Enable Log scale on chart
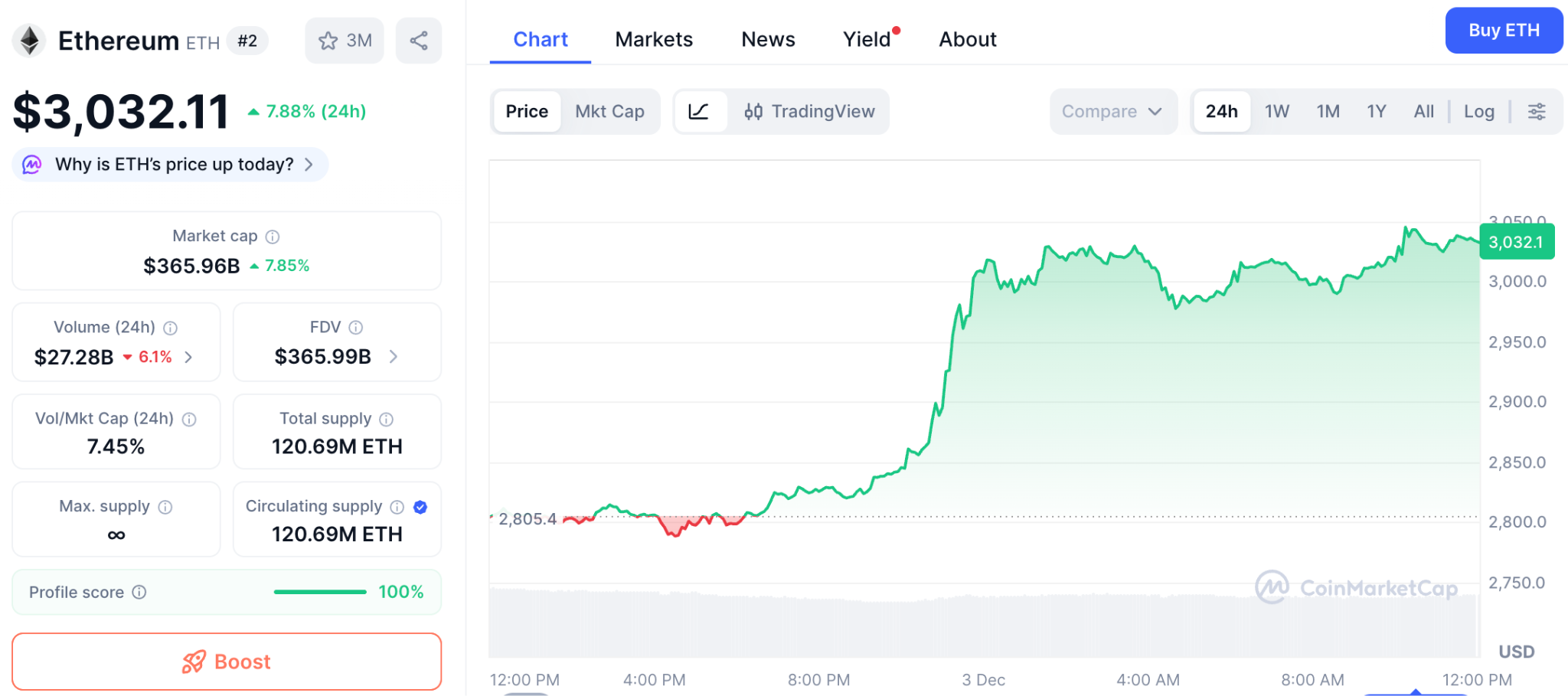Image resolution: width=1568 pixels, height=696 pixels. click(1479, 112)
